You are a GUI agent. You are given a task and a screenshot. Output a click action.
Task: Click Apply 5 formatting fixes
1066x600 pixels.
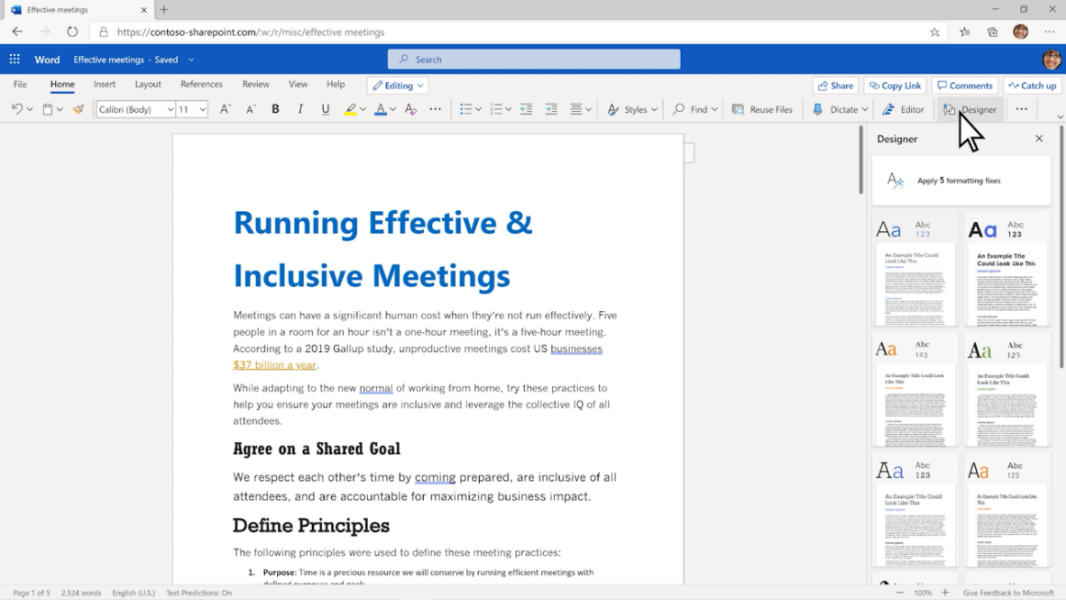pos(960,181)
